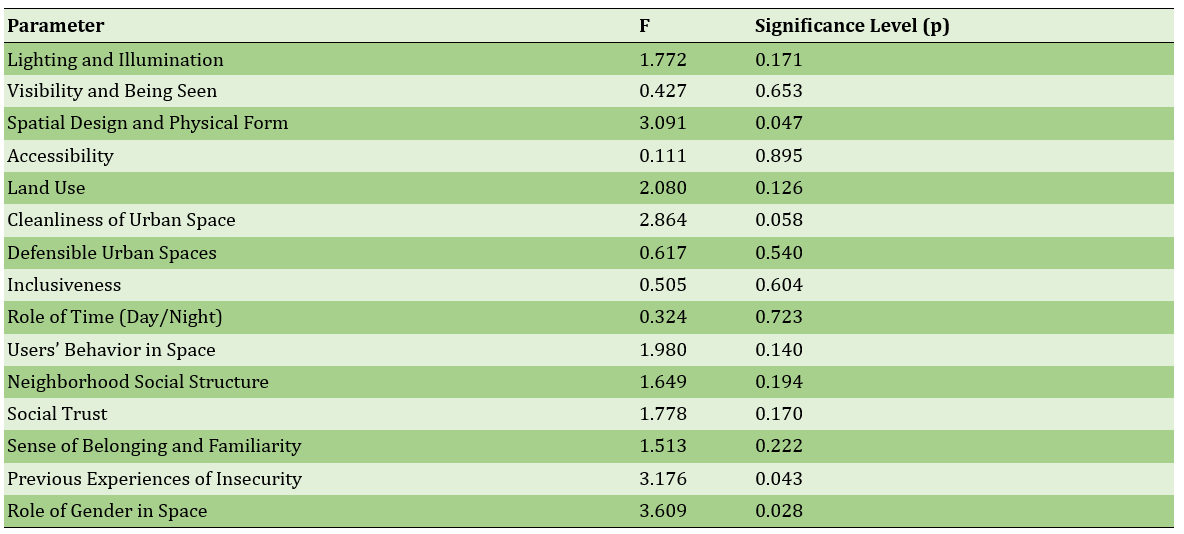Screen dimensions: 1184x534
Task: Select the Inclusiveness row label
Action: point(64,285)
